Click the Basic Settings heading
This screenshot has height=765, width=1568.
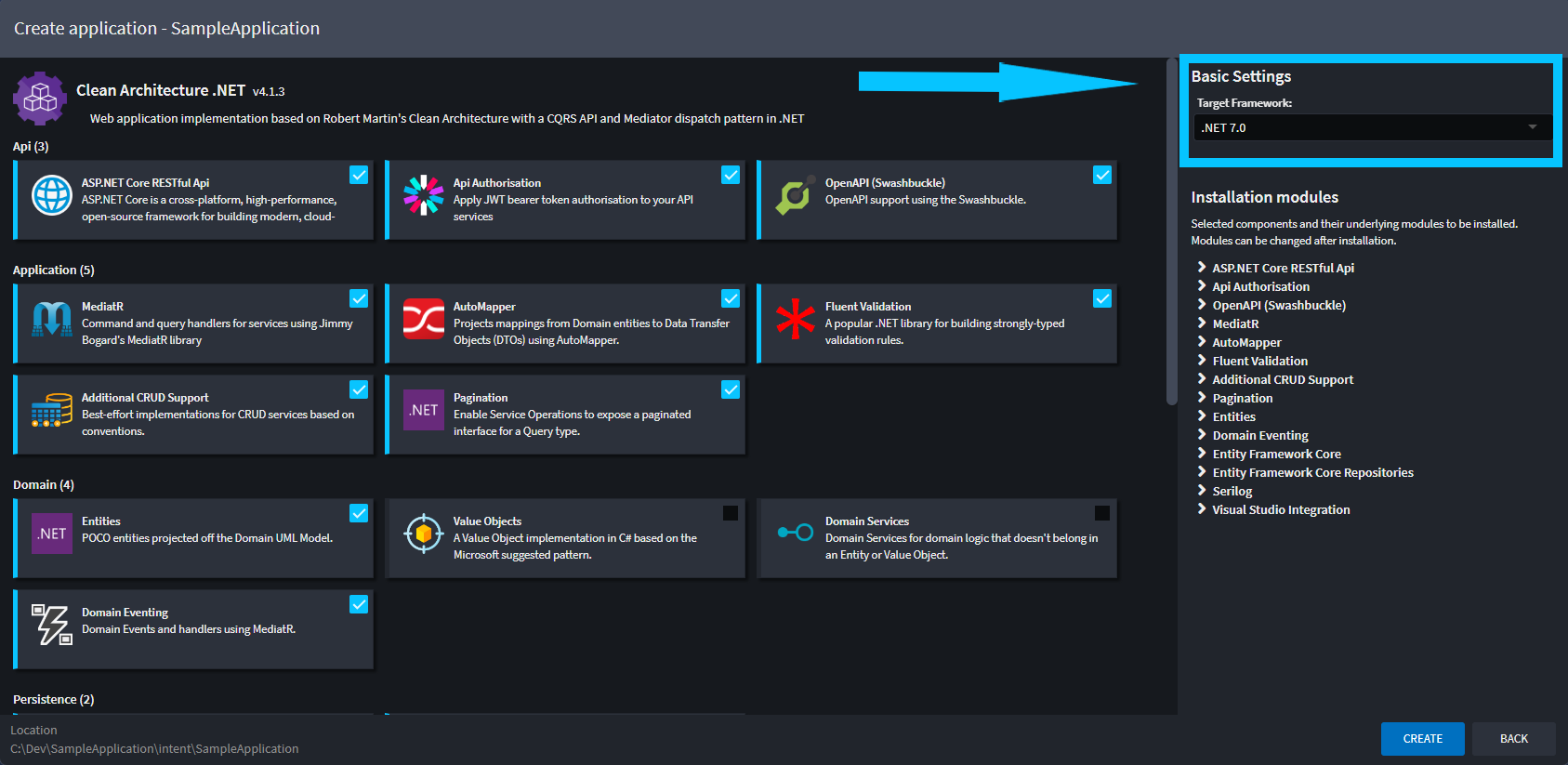click(1241, 76)
